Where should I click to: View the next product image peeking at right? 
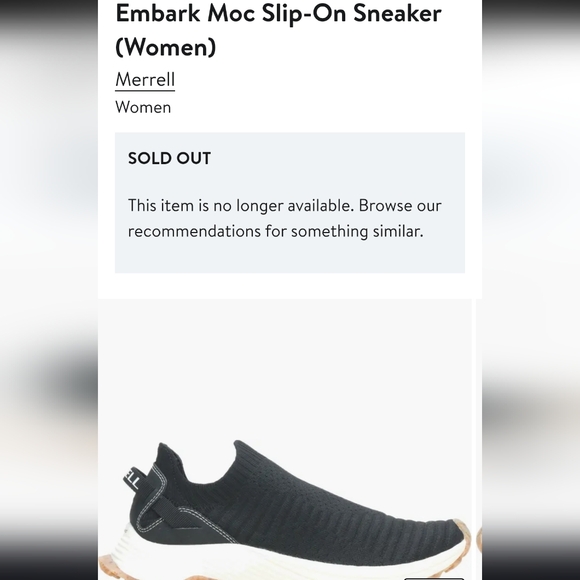(x=479, y=439)
